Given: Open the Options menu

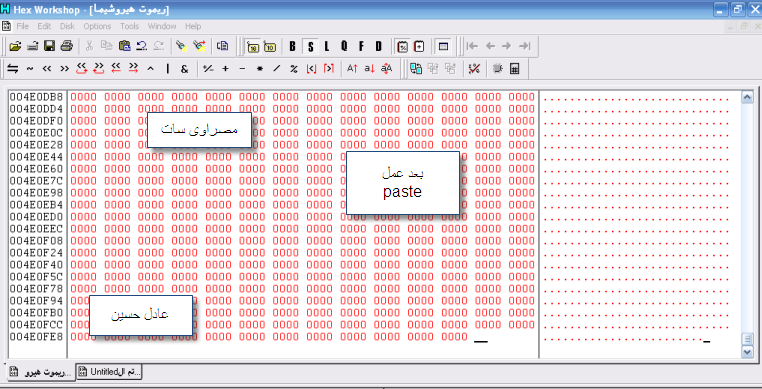Looking at the screenshot, I should tap(97, 26).
